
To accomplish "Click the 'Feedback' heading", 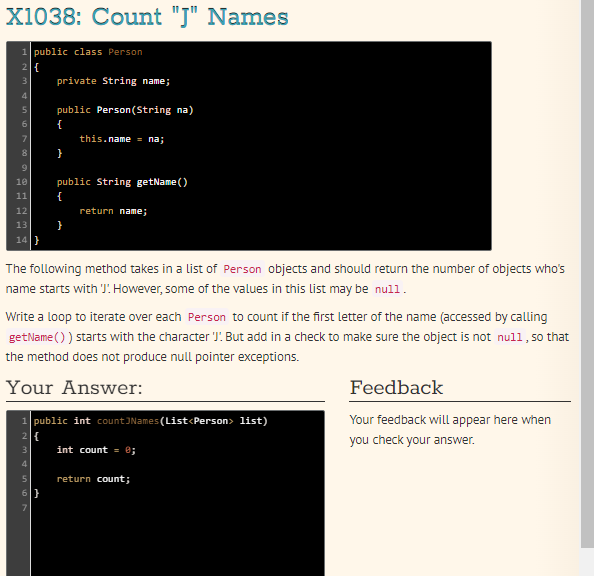I will [x=396, y=388].
